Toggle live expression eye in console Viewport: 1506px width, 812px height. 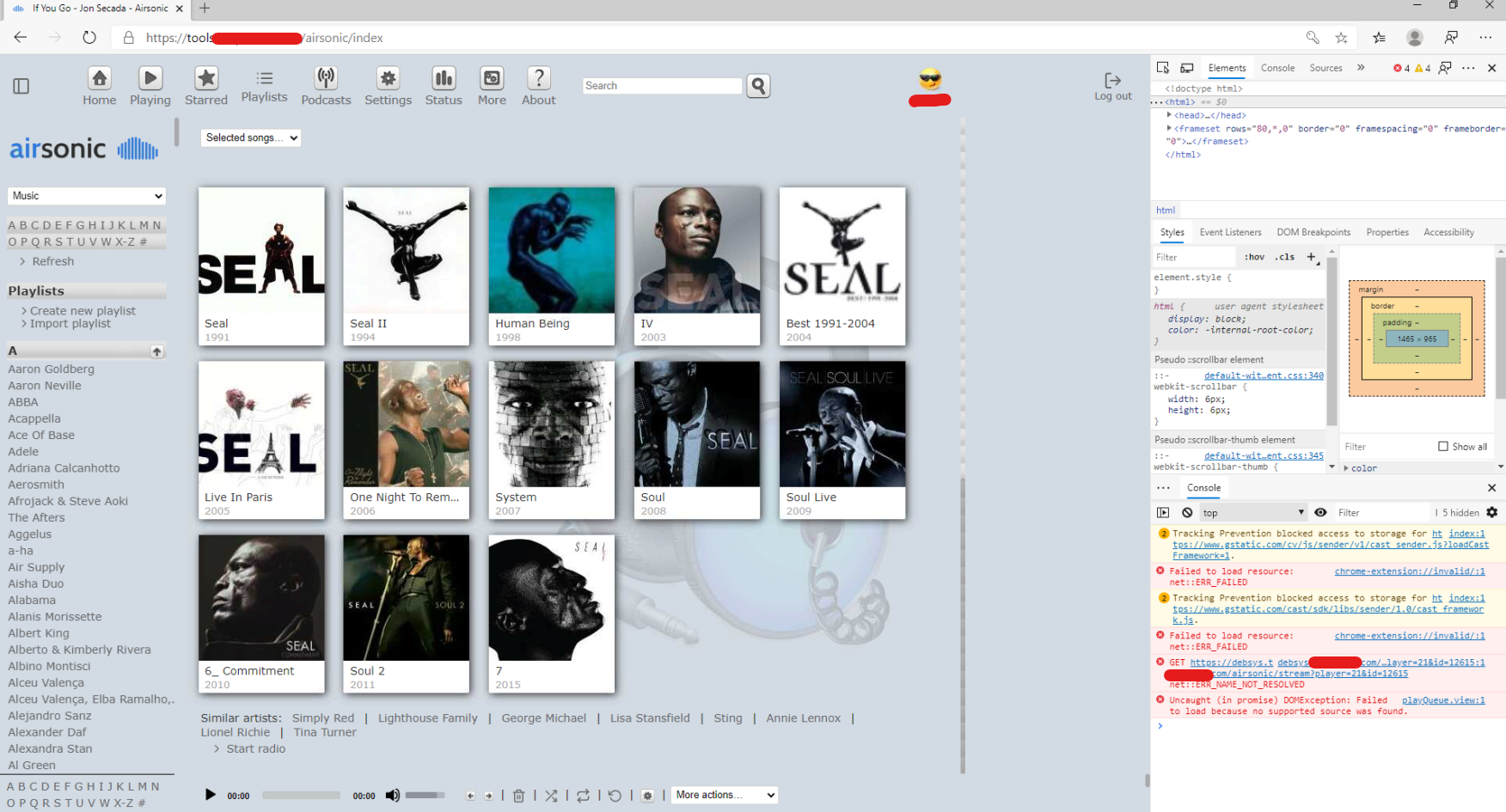tap(1321, 512)
